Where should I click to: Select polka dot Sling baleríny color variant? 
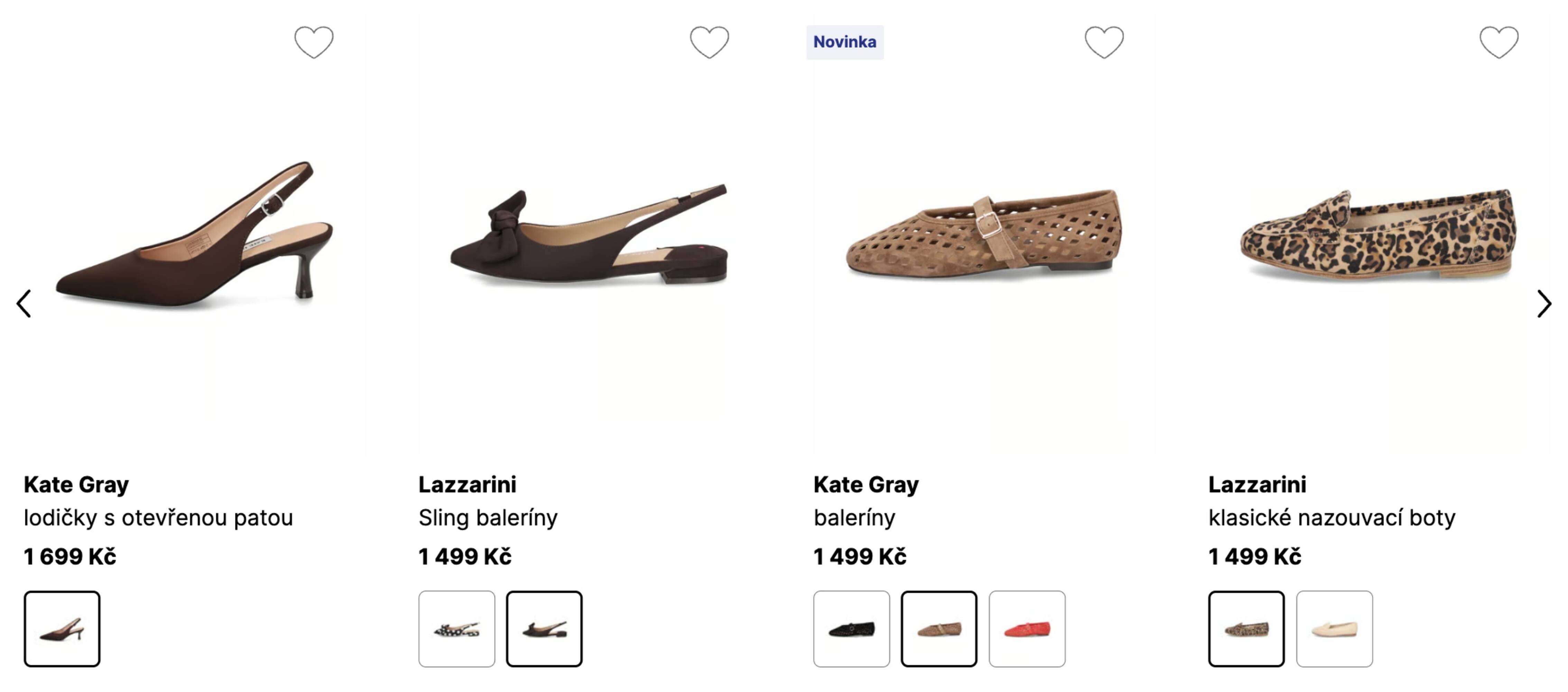point(456,629)
